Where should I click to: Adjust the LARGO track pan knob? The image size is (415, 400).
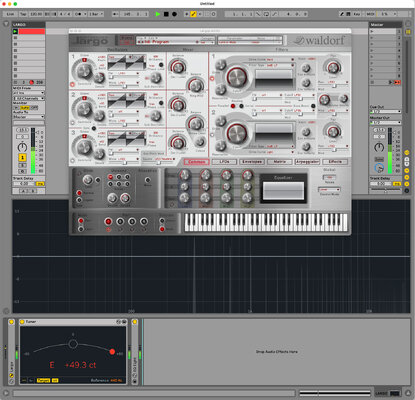22,147
